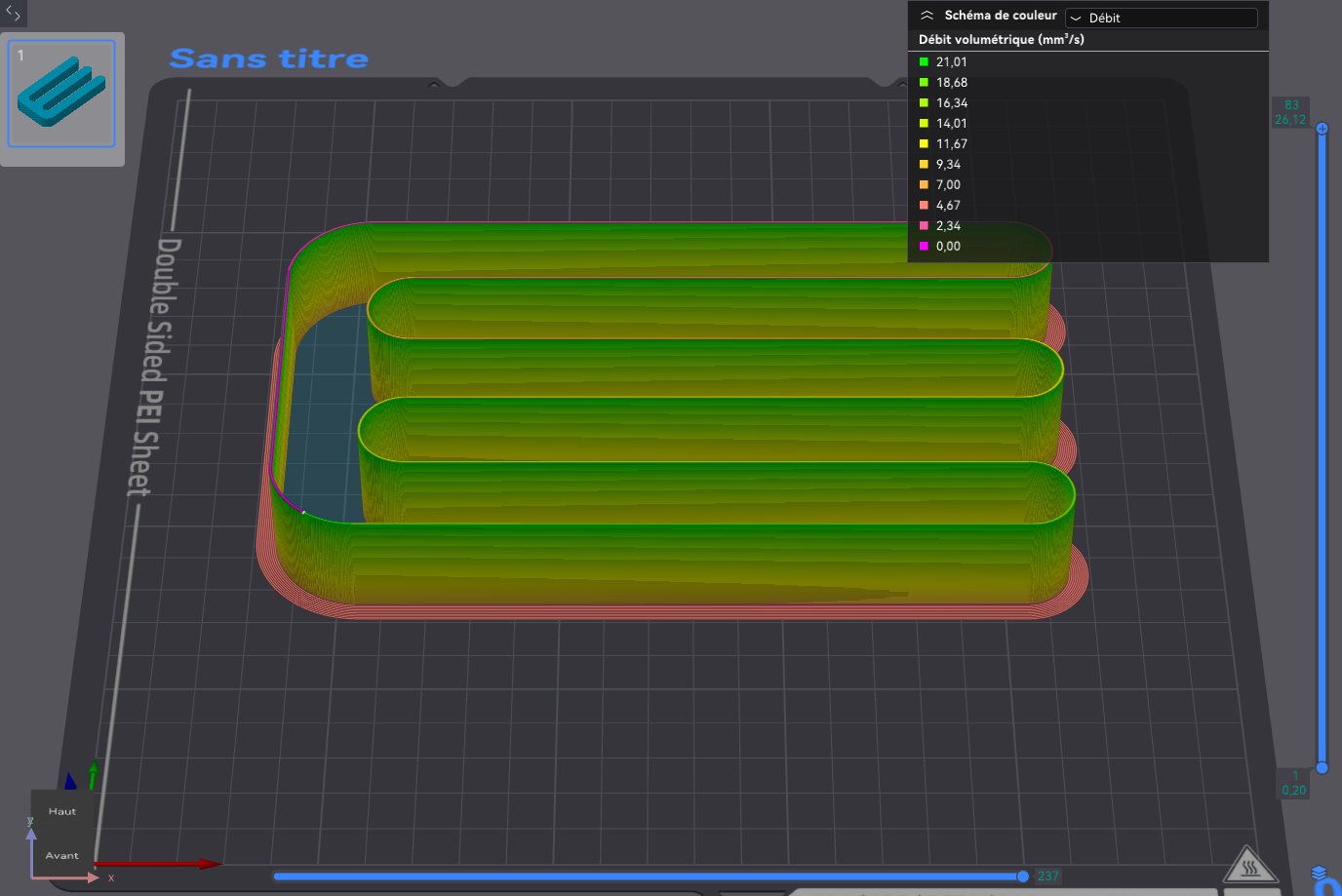
Task: Click the hot surface warning triangle icon
Action: pyautogui.click(x=1249, y=865)
